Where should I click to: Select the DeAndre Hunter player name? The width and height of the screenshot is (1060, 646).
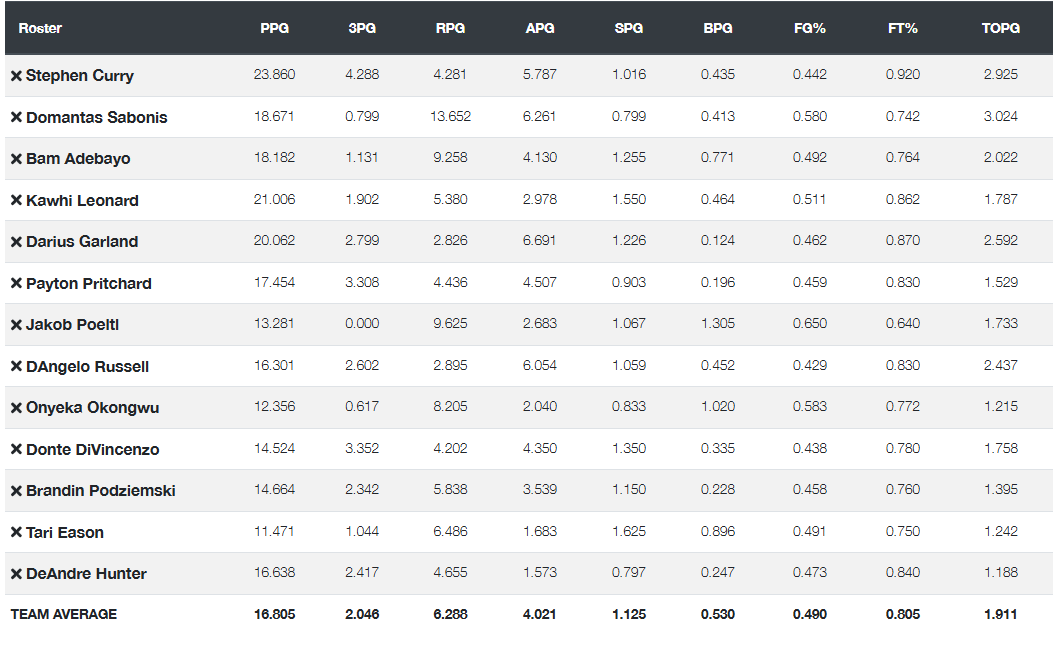(x=86, y=574)
